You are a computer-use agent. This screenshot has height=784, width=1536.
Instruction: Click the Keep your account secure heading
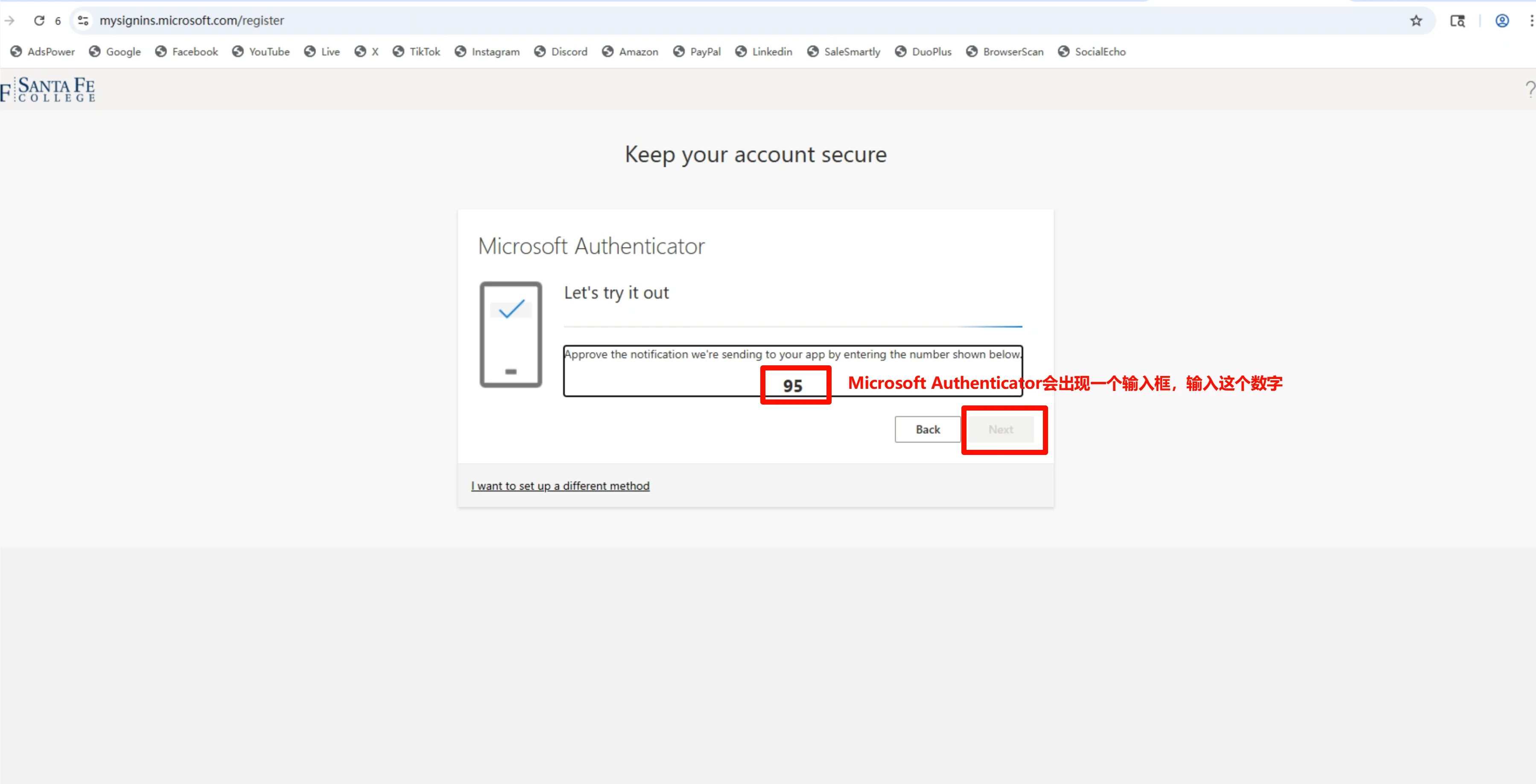756,155
